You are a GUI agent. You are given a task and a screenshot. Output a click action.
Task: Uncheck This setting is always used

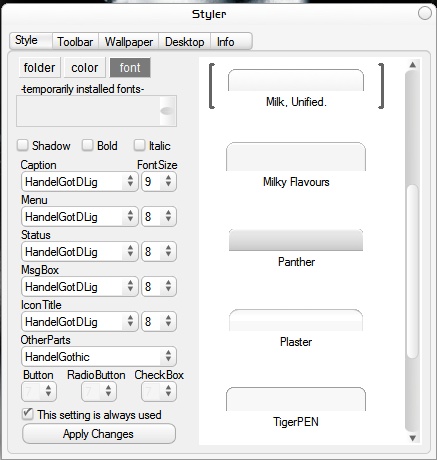(x=27, y=414)
